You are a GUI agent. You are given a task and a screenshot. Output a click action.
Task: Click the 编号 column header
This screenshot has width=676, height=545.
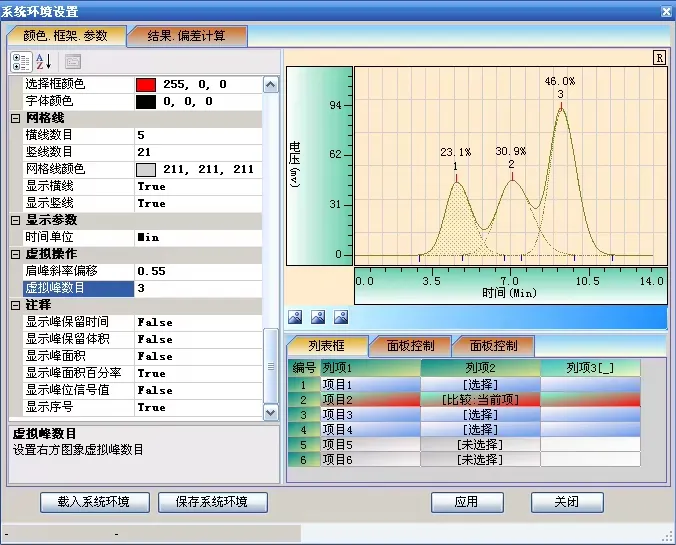[304, 368]
